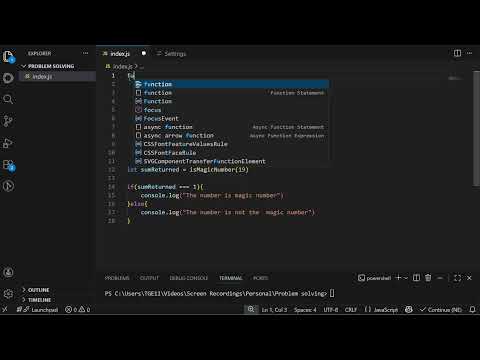Choose 'CSSFontFeatureValuesRule' suggestion
480x360 pixels.
231,144
